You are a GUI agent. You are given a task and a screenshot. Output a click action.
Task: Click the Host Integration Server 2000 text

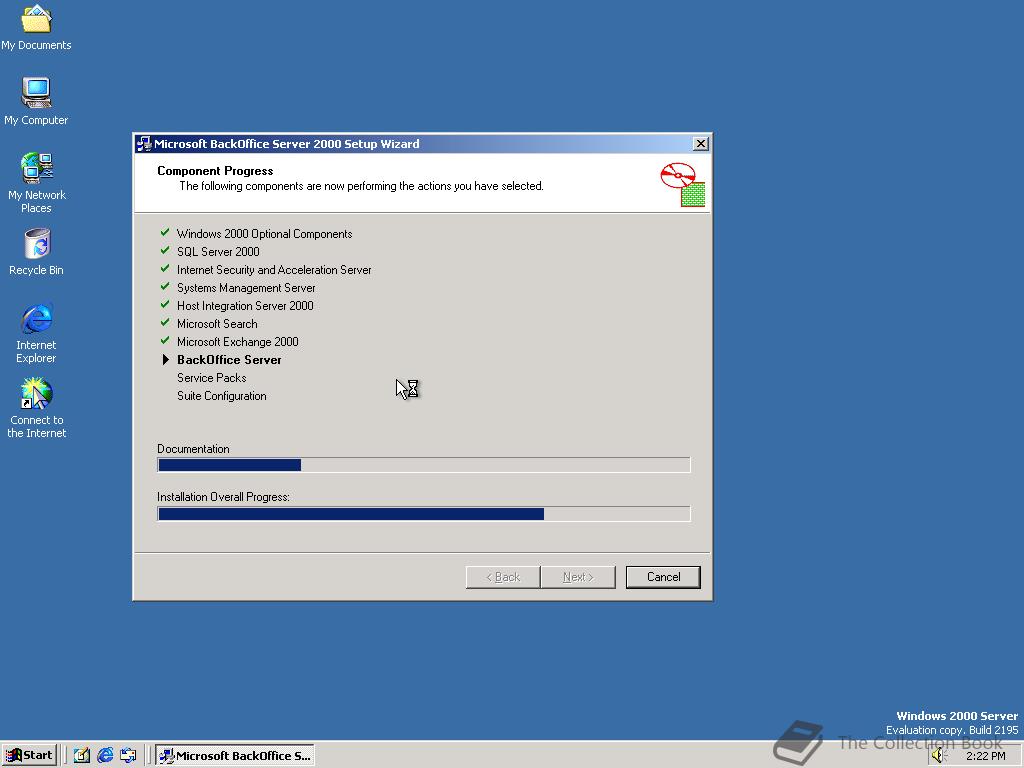[245, 306]
